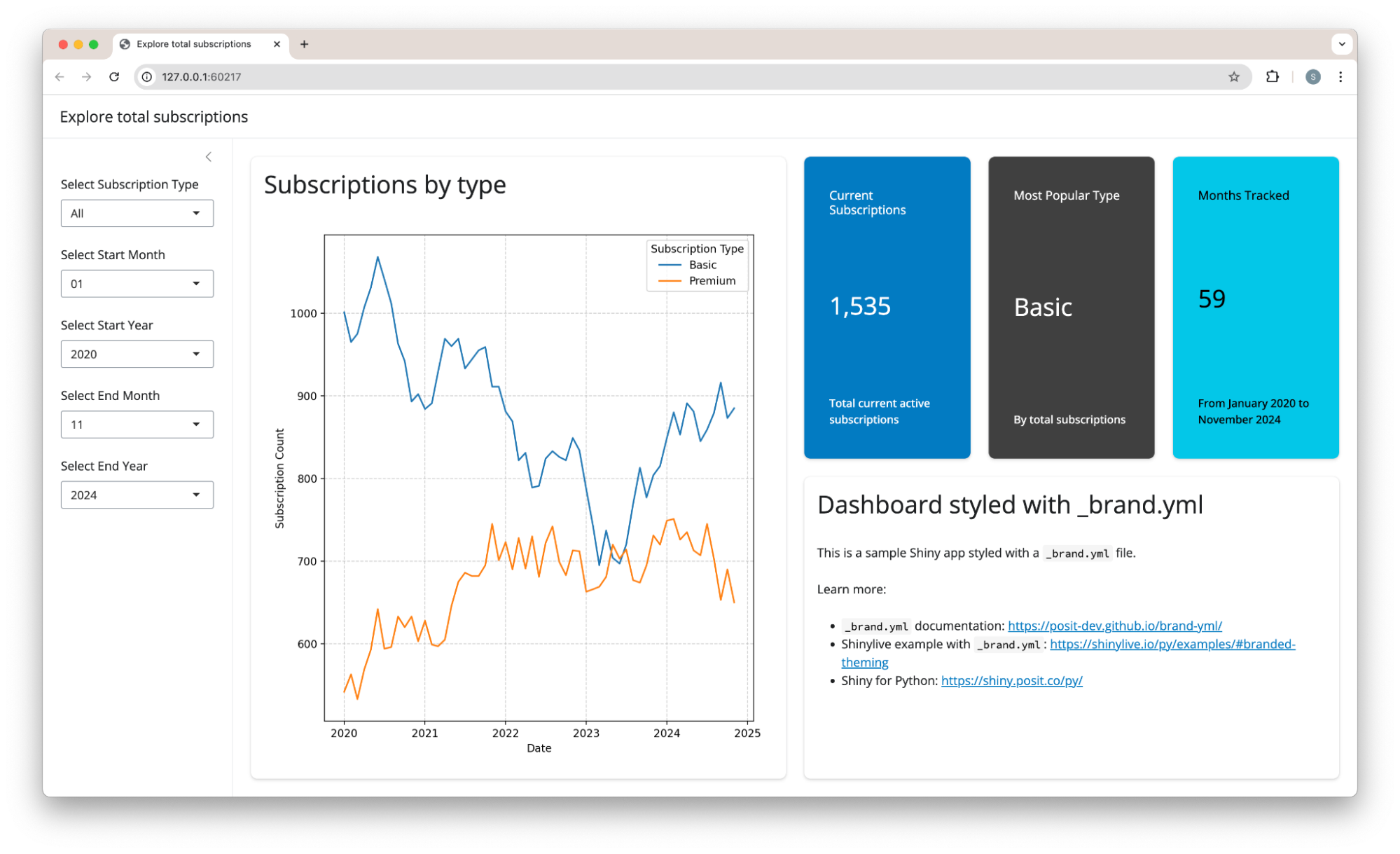Expand the Select End Year dropdown
Image resolution: width=1400 pixels, height=854 pixels.
(137, 495)
